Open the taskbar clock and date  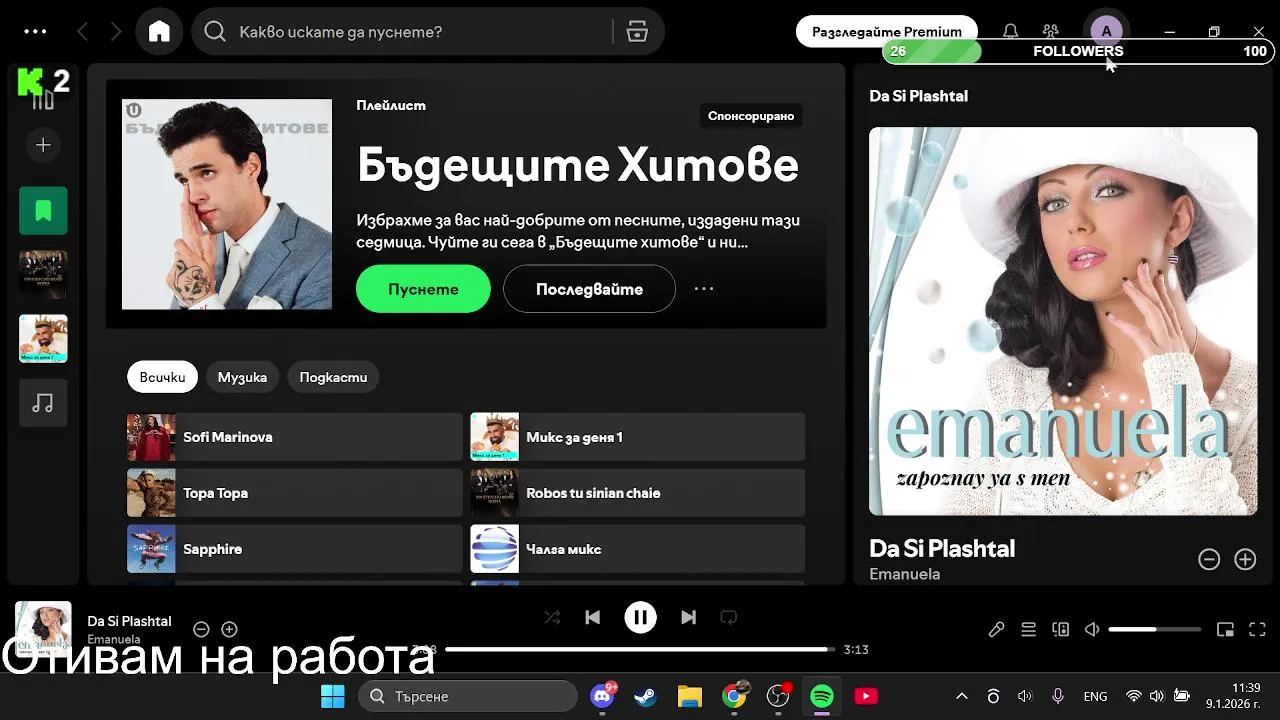[1233, 696]
